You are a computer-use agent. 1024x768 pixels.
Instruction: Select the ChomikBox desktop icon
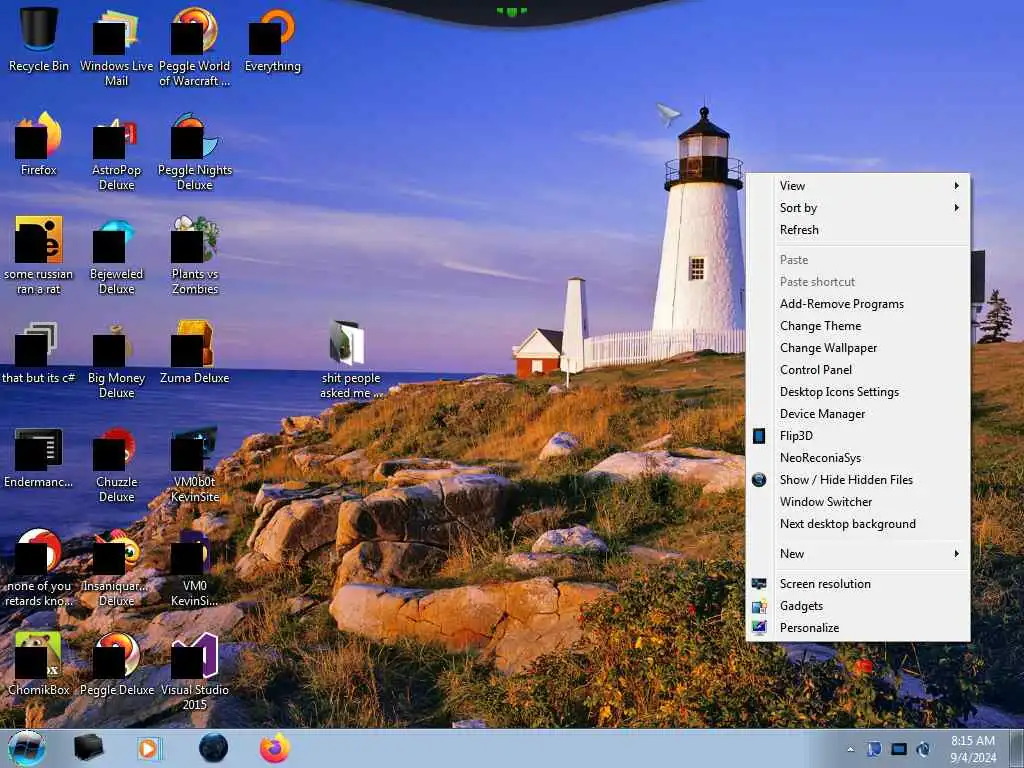(x=39, y=663)
